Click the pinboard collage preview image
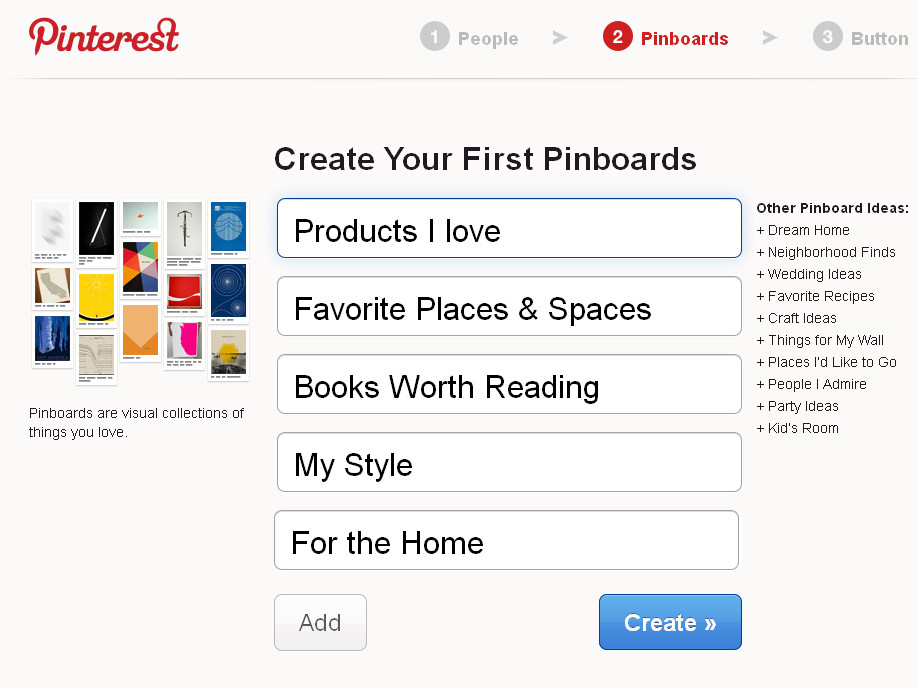Viewport: 918px width, 688px height. tap(140, 290)
